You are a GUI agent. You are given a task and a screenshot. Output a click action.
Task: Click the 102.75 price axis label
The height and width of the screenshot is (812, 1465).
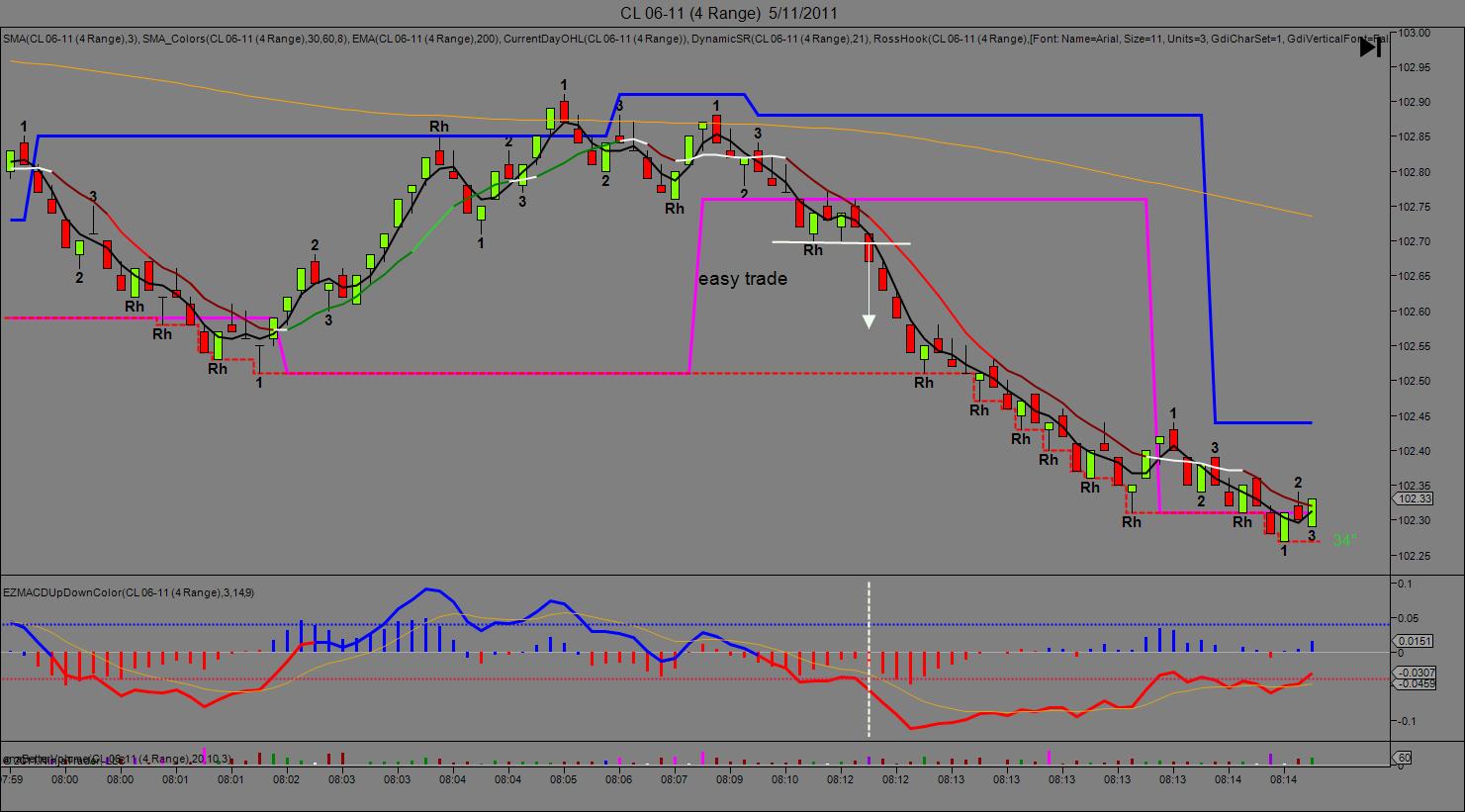[1416, 207]
